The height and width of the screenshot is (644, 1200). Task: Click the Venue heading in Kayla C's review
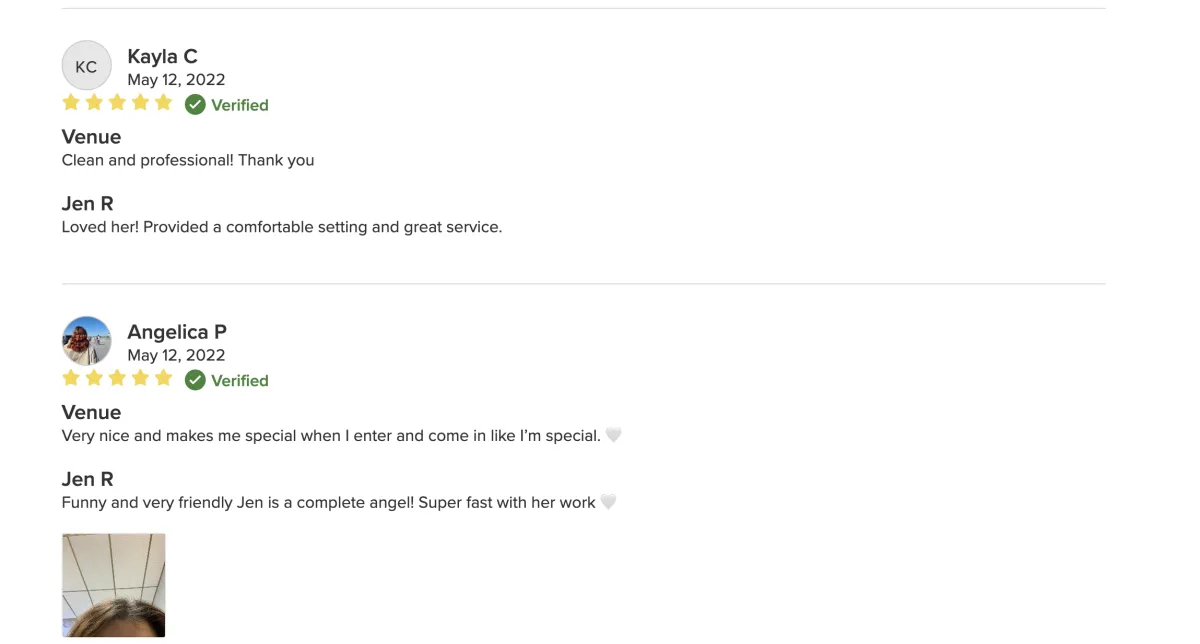click(91, 137)
